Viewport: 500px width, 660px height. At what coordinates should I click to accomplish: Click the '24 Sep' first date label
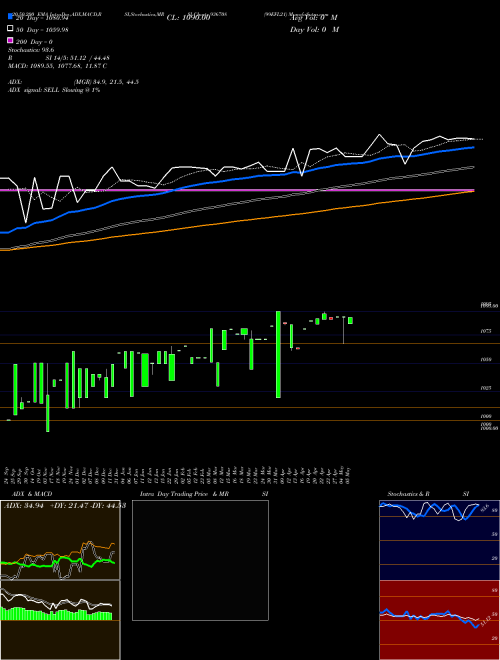[x=7, y=475]
